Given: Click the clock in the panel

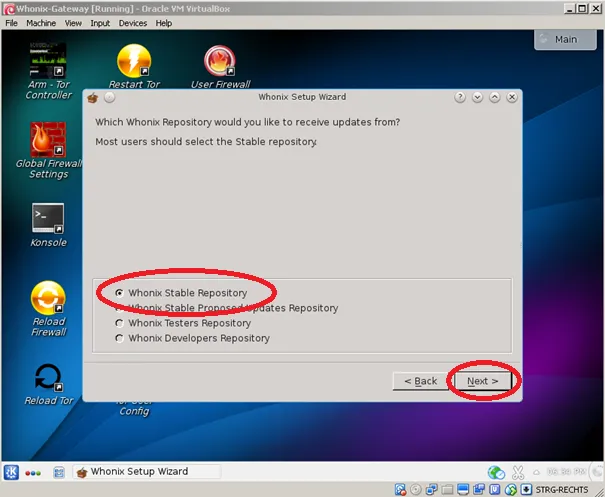Looking at the screenshot, I should coord(566,472).
